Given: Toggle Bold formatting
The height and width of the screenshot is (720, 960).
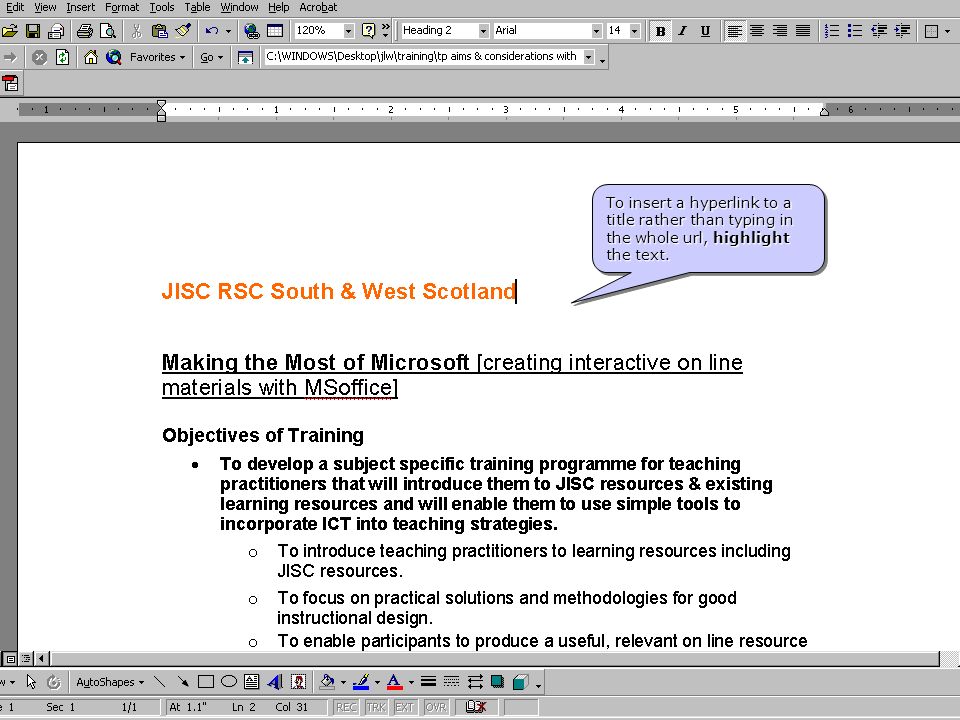Looking at the screenshot, I should pos(660,31).
